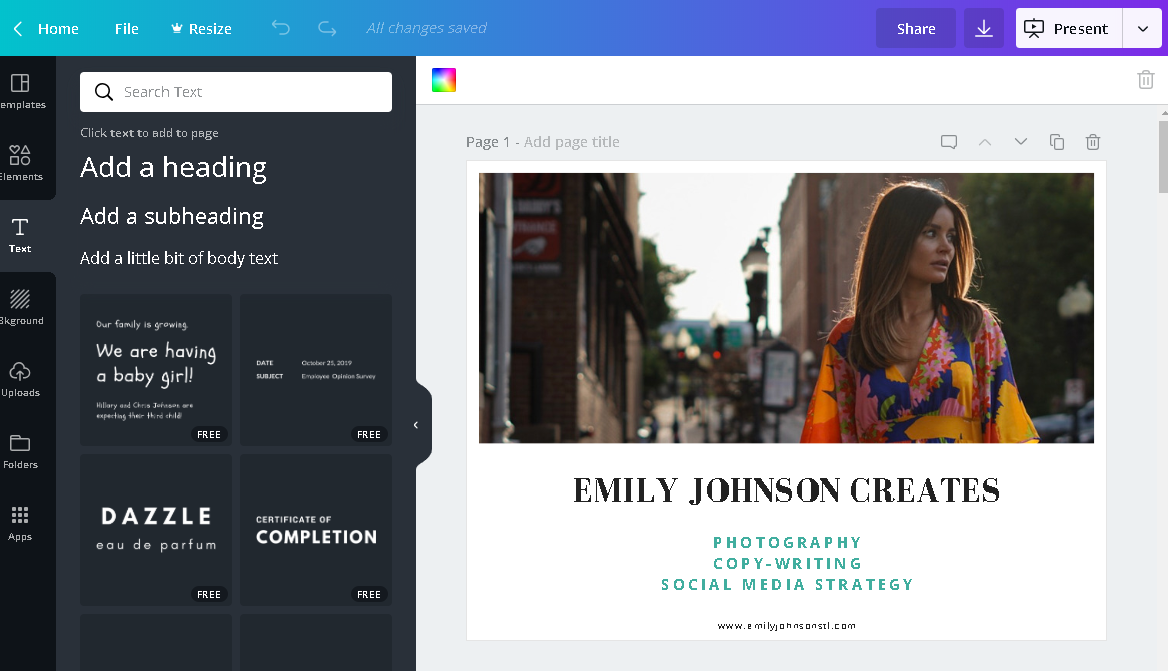Select EMILY JOHNSON CREATES heading text
The width and height of the screenshot is (1168, 671).
786,490
